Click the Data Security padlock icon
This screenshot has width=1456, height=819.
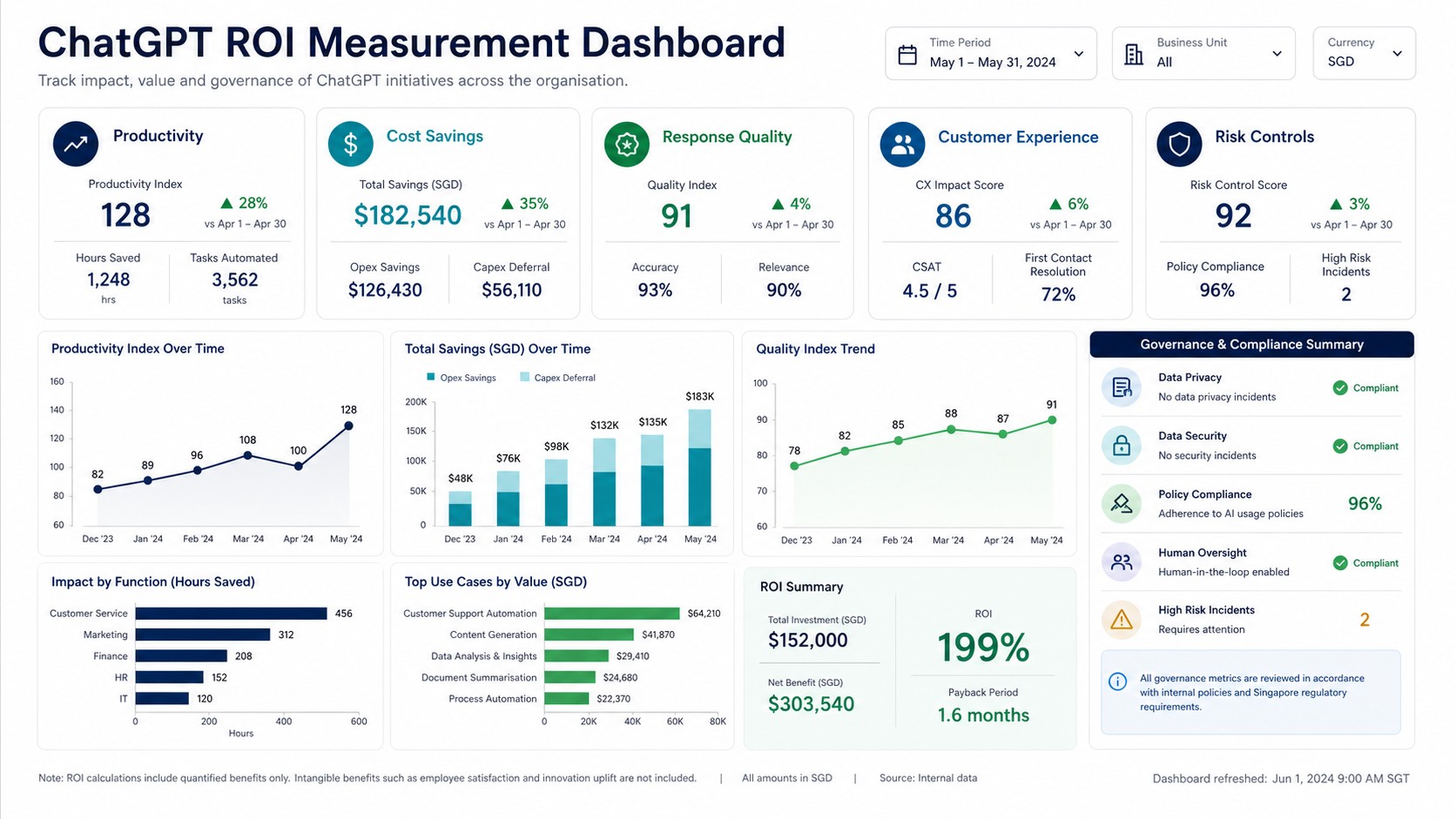[x=1122, y=446]
